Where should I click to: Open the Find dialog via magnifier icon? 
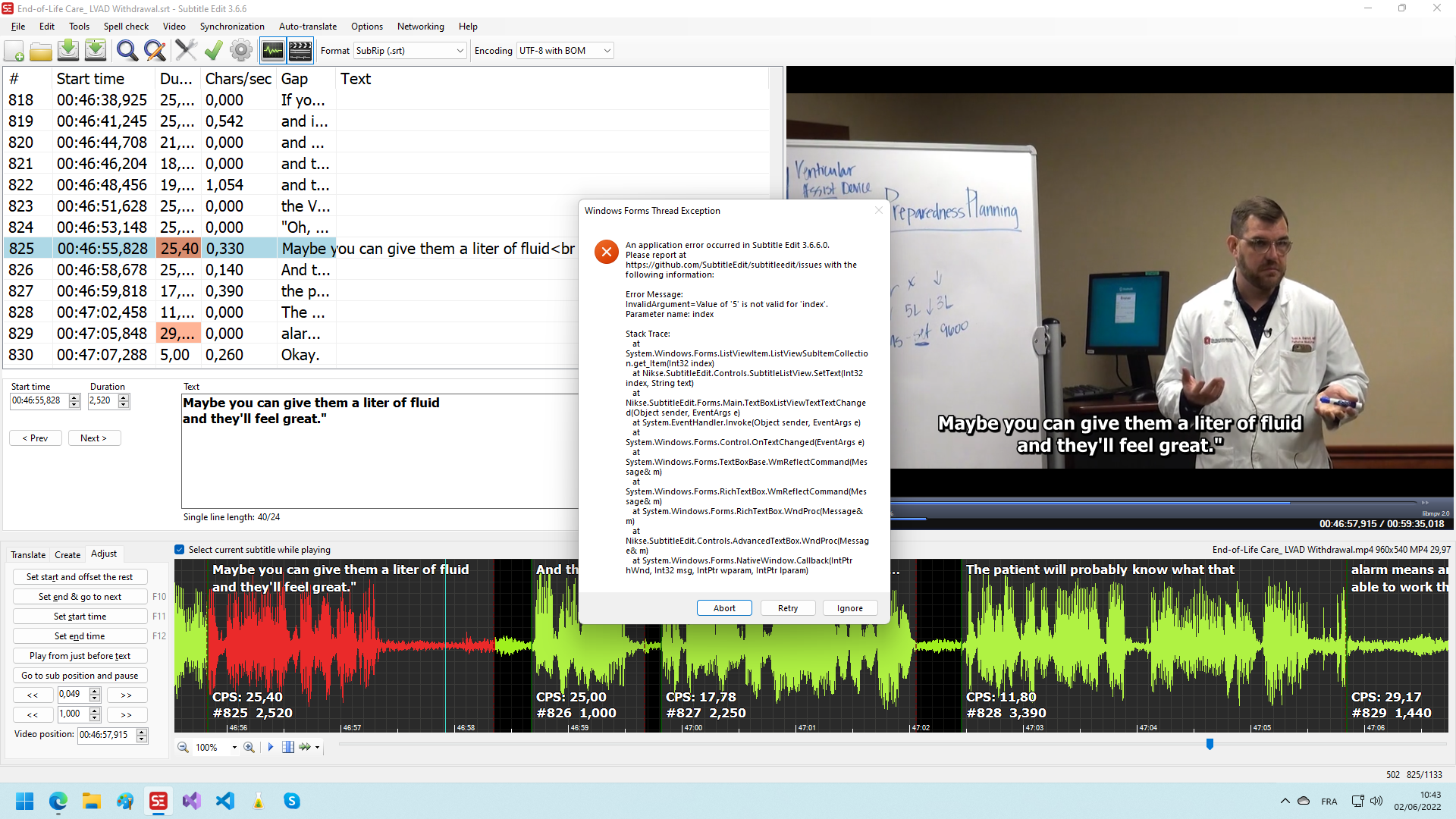[x=127, y=51]
